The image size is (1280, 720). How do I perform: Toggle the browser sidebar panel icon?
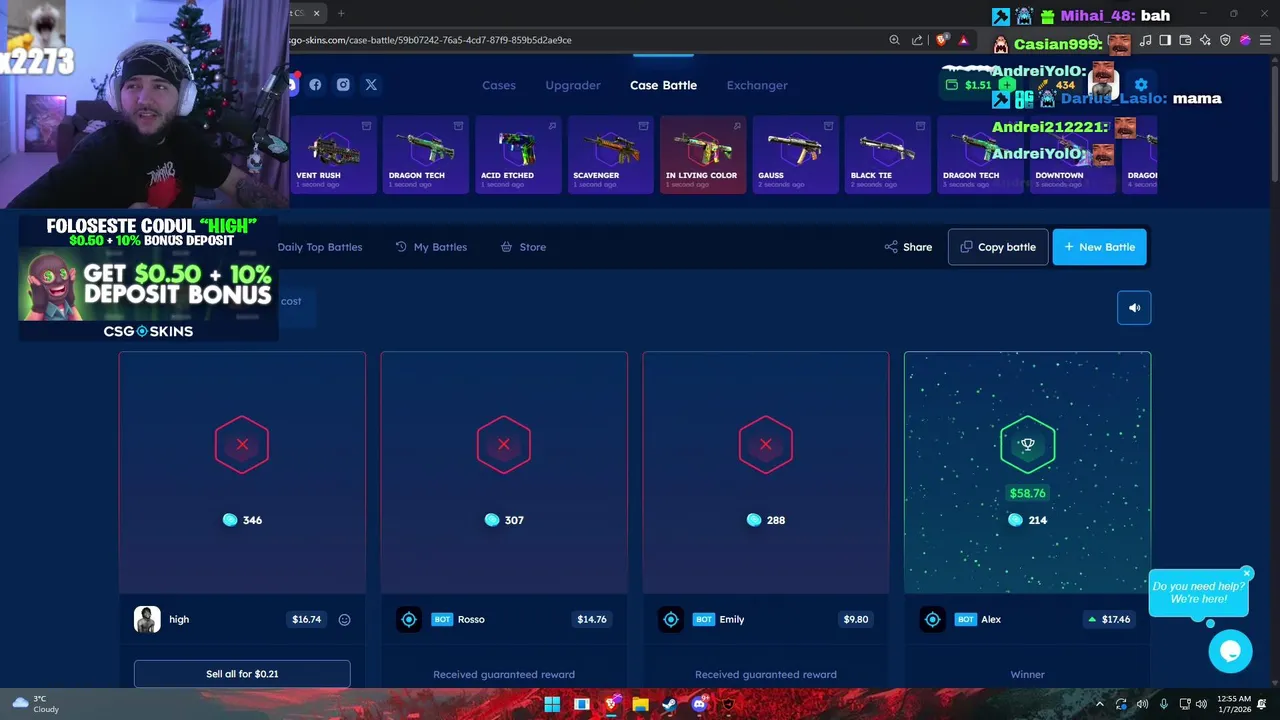point(1165,40)
